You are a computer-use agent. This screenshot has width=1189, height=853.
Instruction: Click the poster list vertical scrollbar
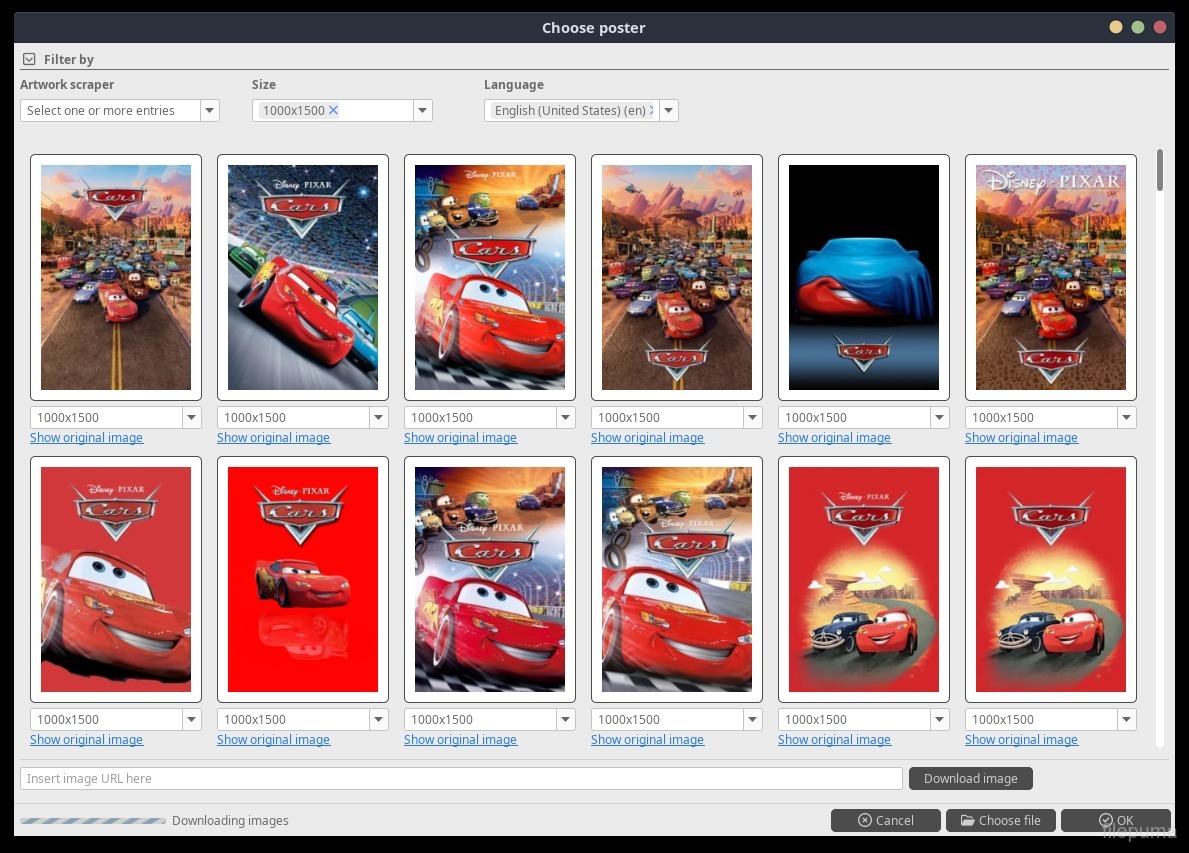[1160, 170]
